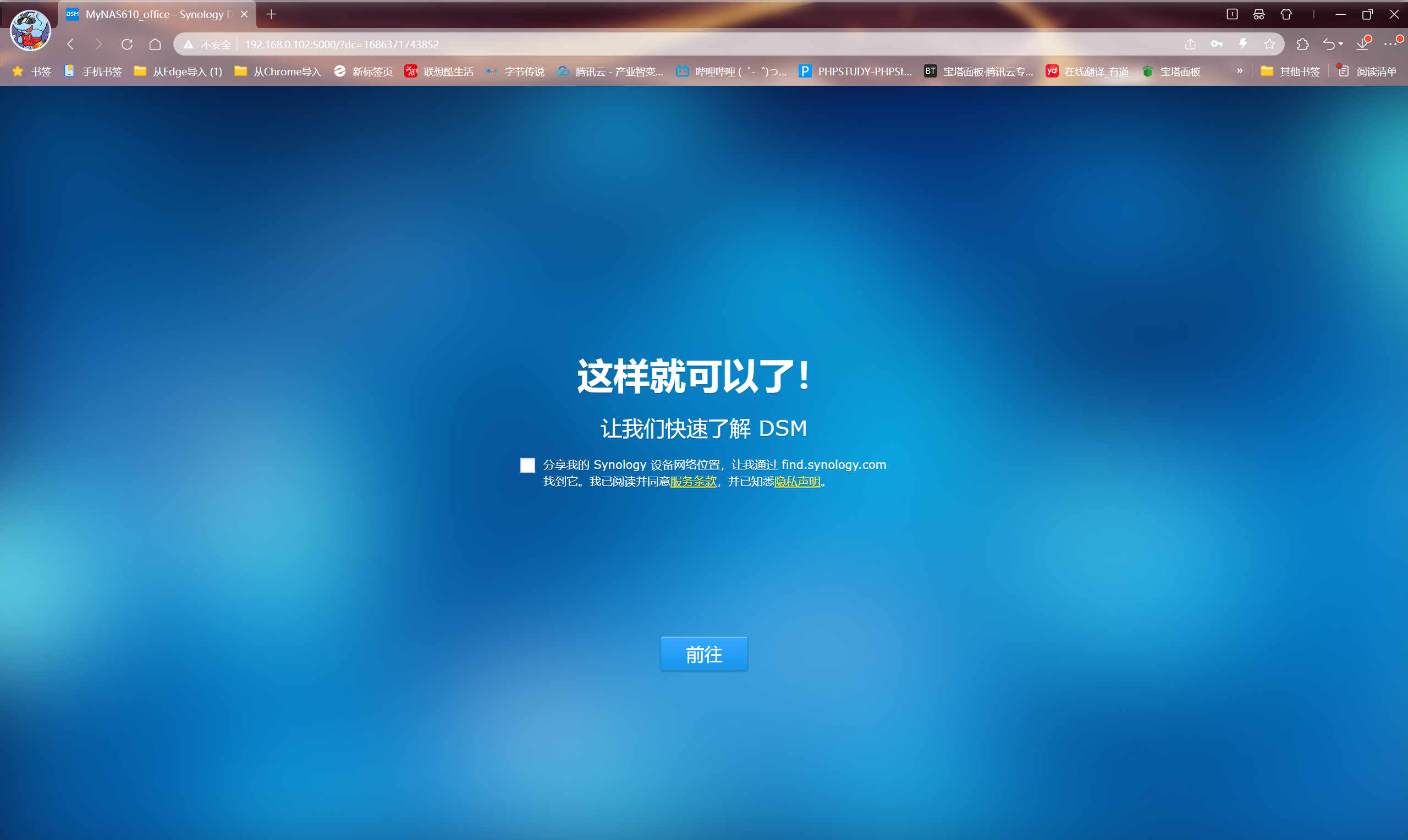Reload the current page
1408x840 pixels.
coord(127,44)
